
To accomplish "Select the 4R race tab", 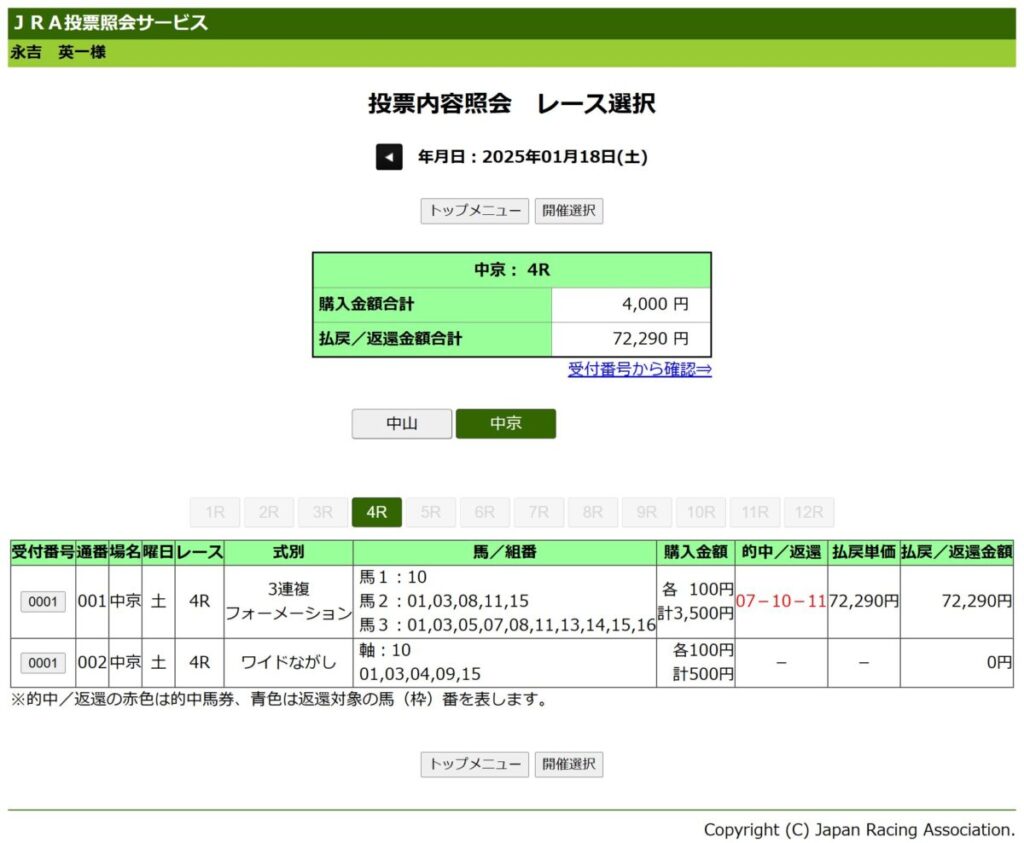I will coord(377,513).
